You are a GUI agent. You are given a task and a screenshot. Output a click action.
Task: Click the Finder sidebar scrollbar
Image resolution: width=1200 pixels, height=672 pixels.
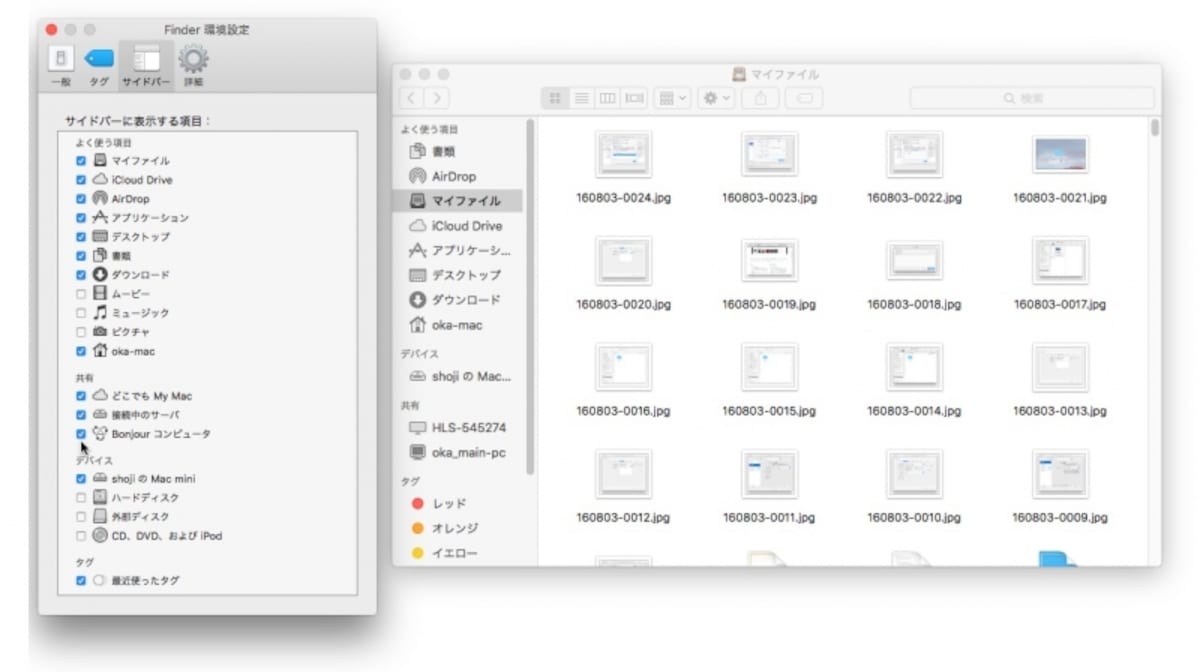click(x=530, y=297)
